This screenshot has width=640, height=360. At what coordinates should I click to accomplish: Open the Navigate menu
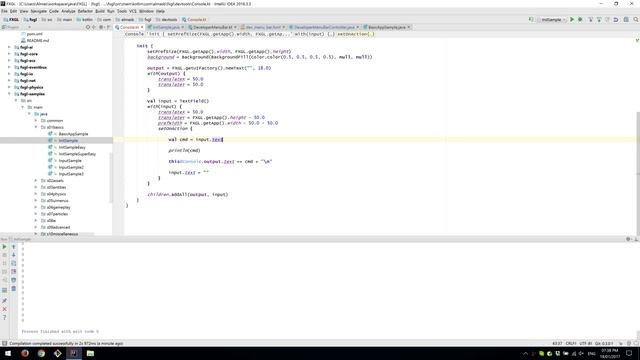pos(39,11)
